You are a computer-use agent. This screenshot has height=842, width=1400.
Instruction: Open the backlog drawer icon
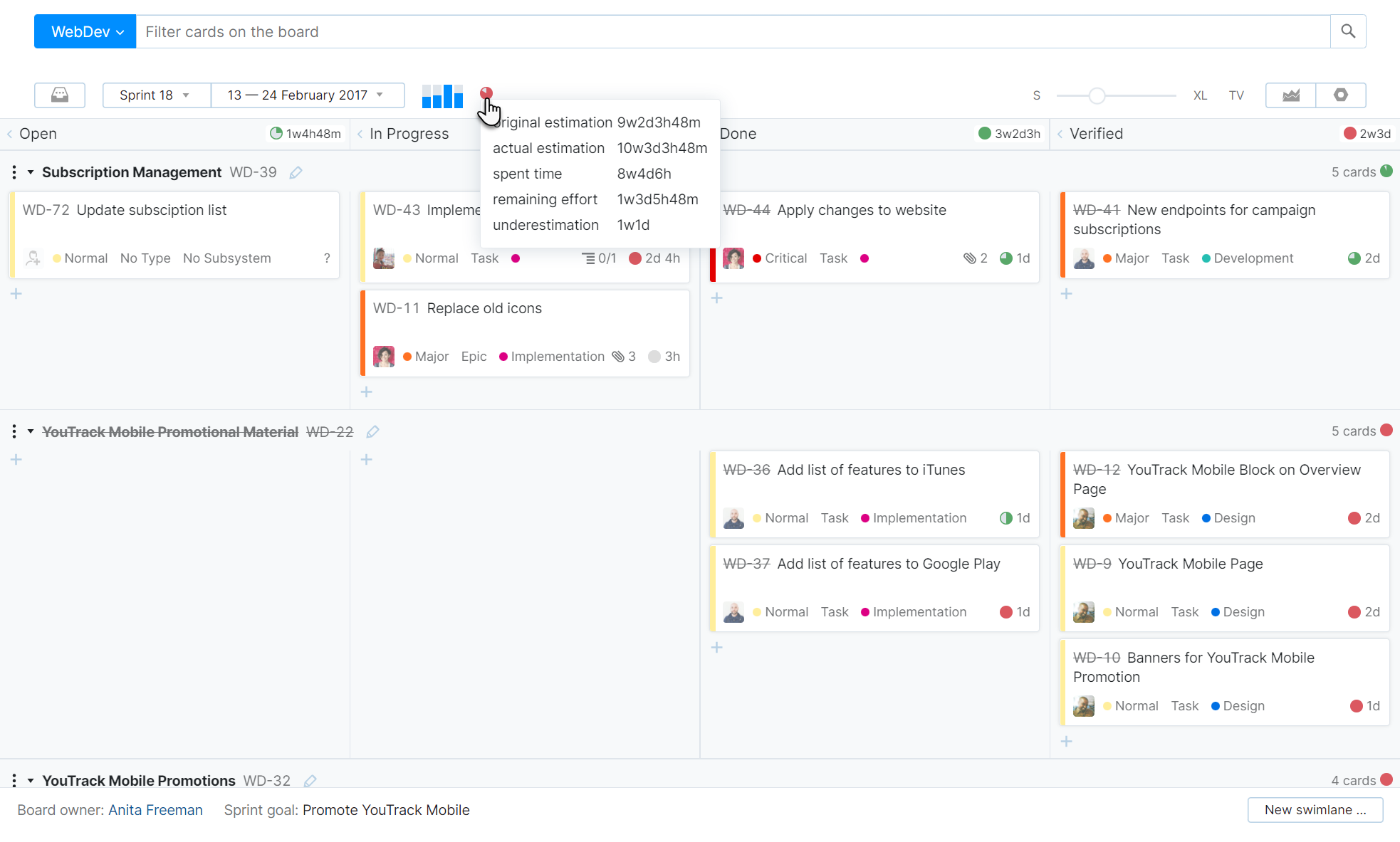coord(60,95)
